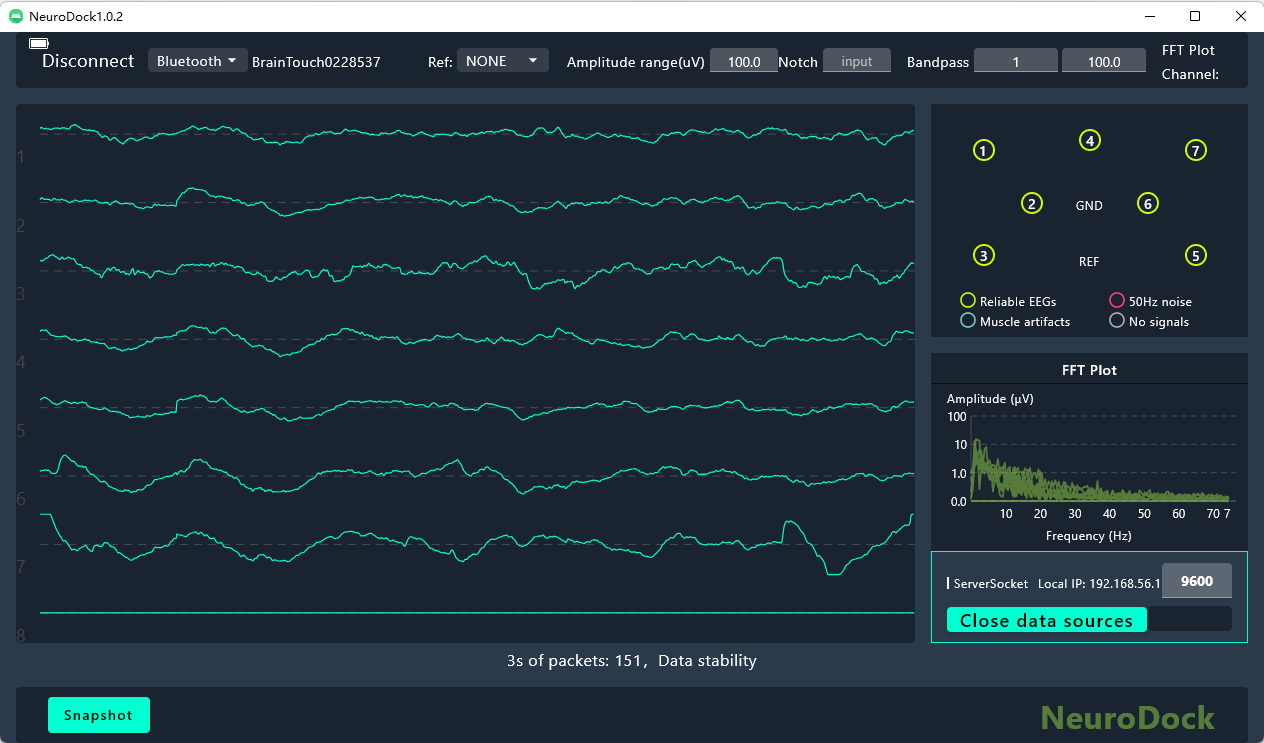
Task: Click the Muscle artifacts legend circle
Action: 967,321
